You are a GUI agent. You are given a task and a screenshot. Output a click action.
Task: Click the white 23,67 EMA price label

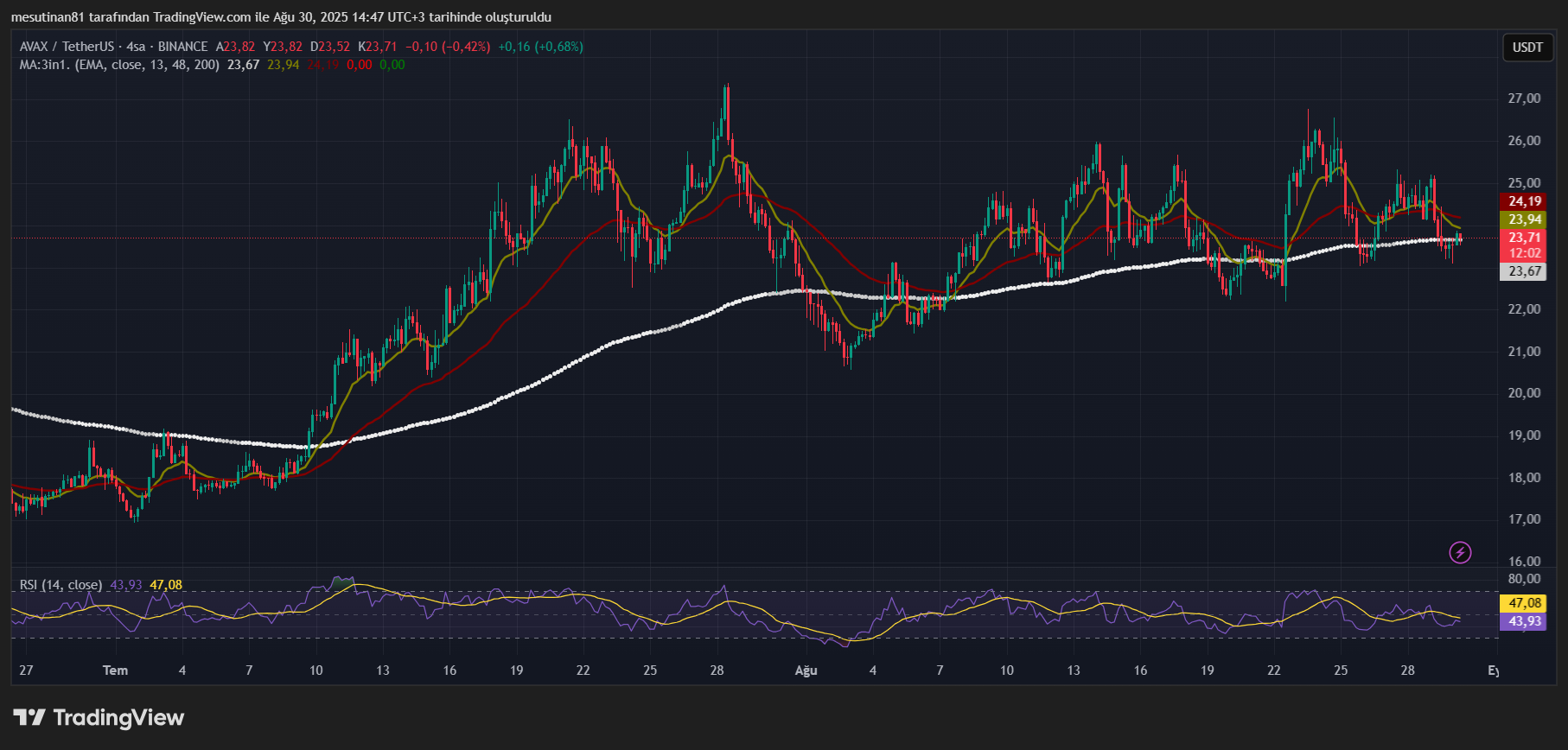coord(1525,271)
